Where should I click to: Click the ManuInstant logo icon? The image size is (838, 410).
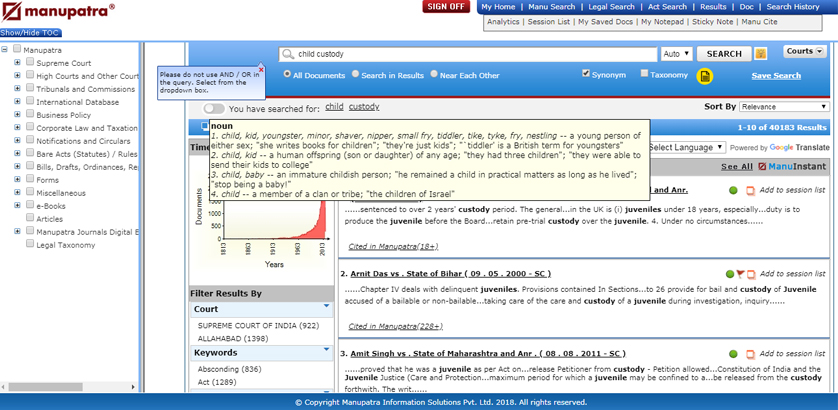click(762, 167)
